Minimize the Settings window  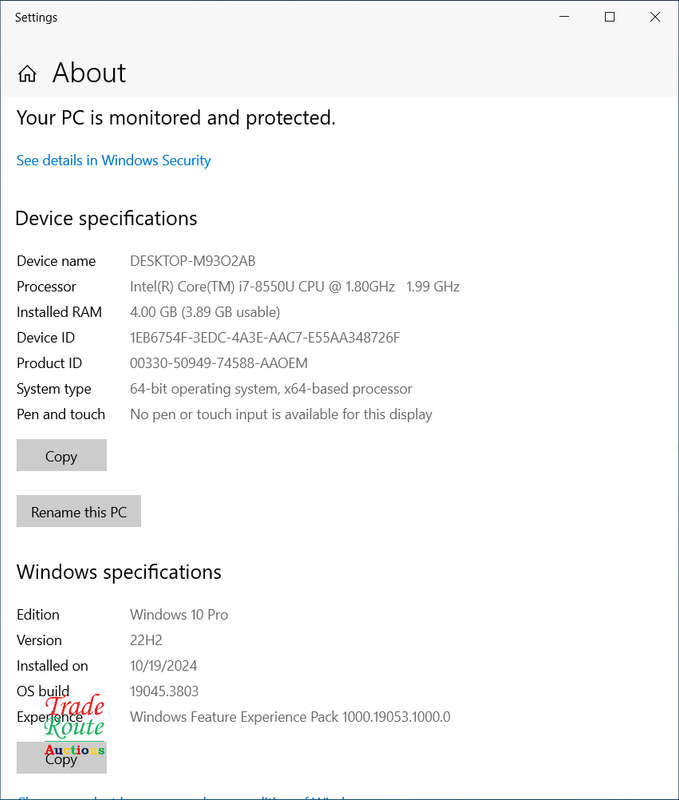[564, 17]
